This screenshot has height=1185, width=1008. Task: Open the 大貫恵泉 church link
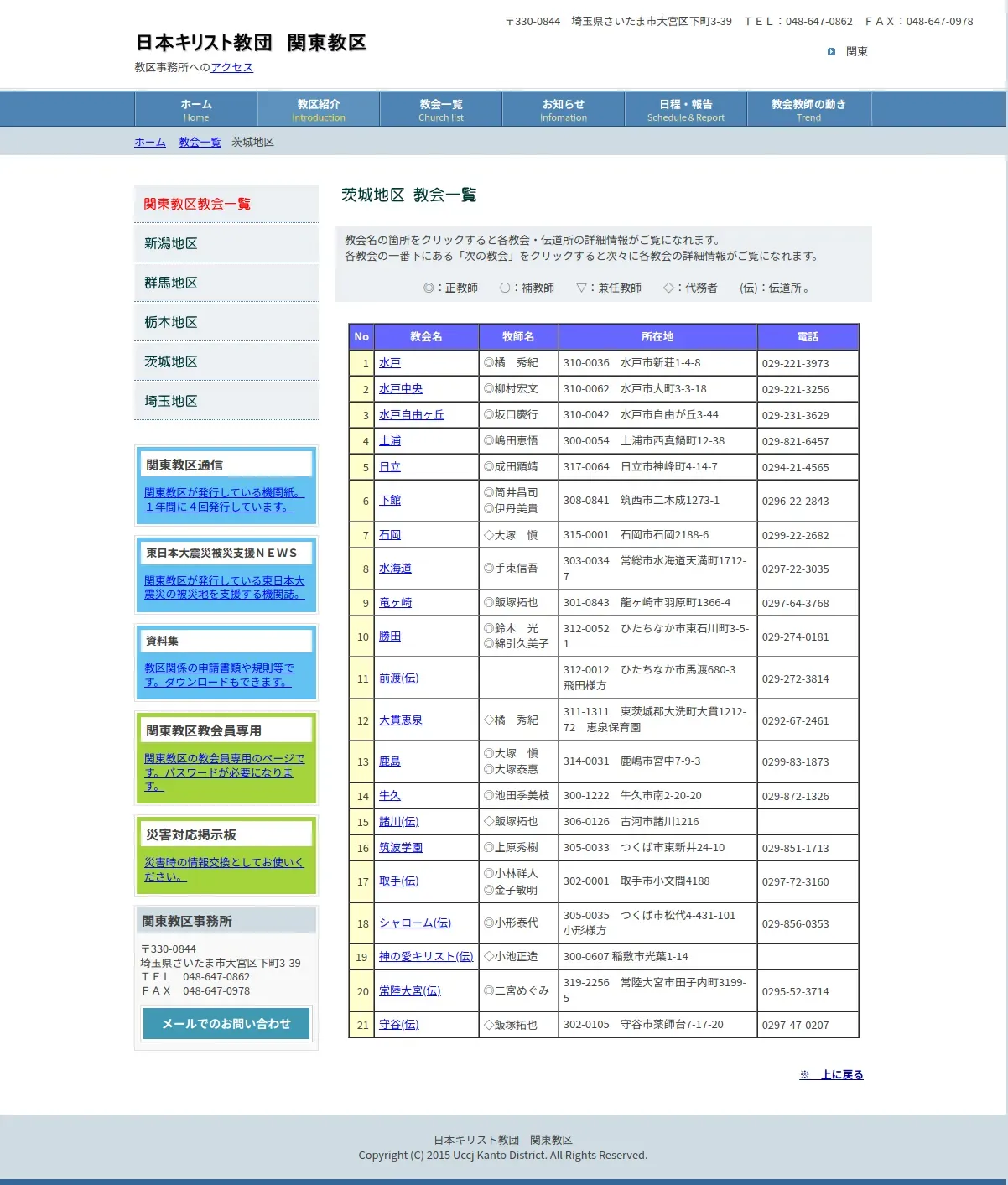point(401,720)
